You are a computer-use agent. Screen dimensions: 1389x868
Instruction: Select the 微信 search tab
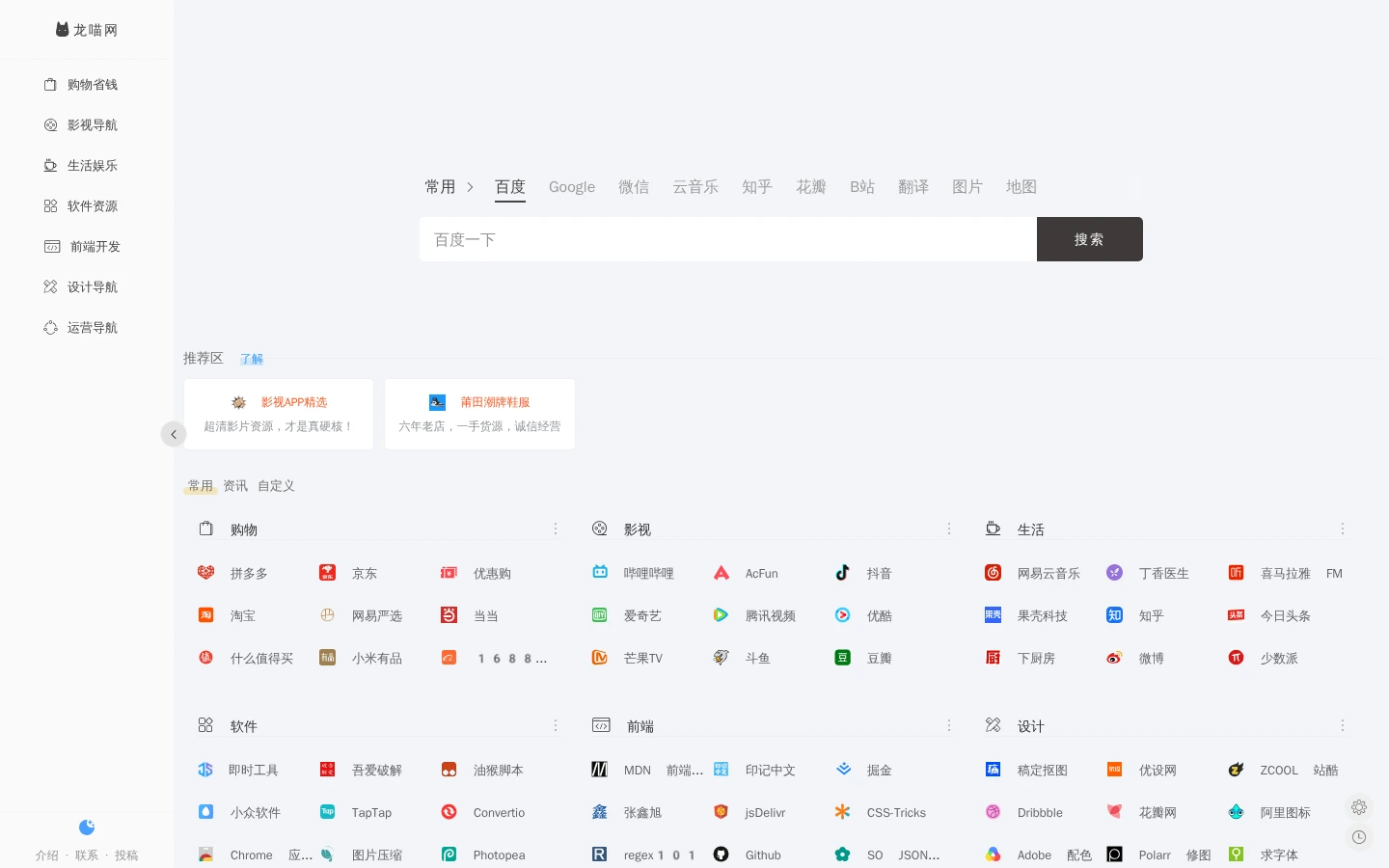click(x=634, y=187)
